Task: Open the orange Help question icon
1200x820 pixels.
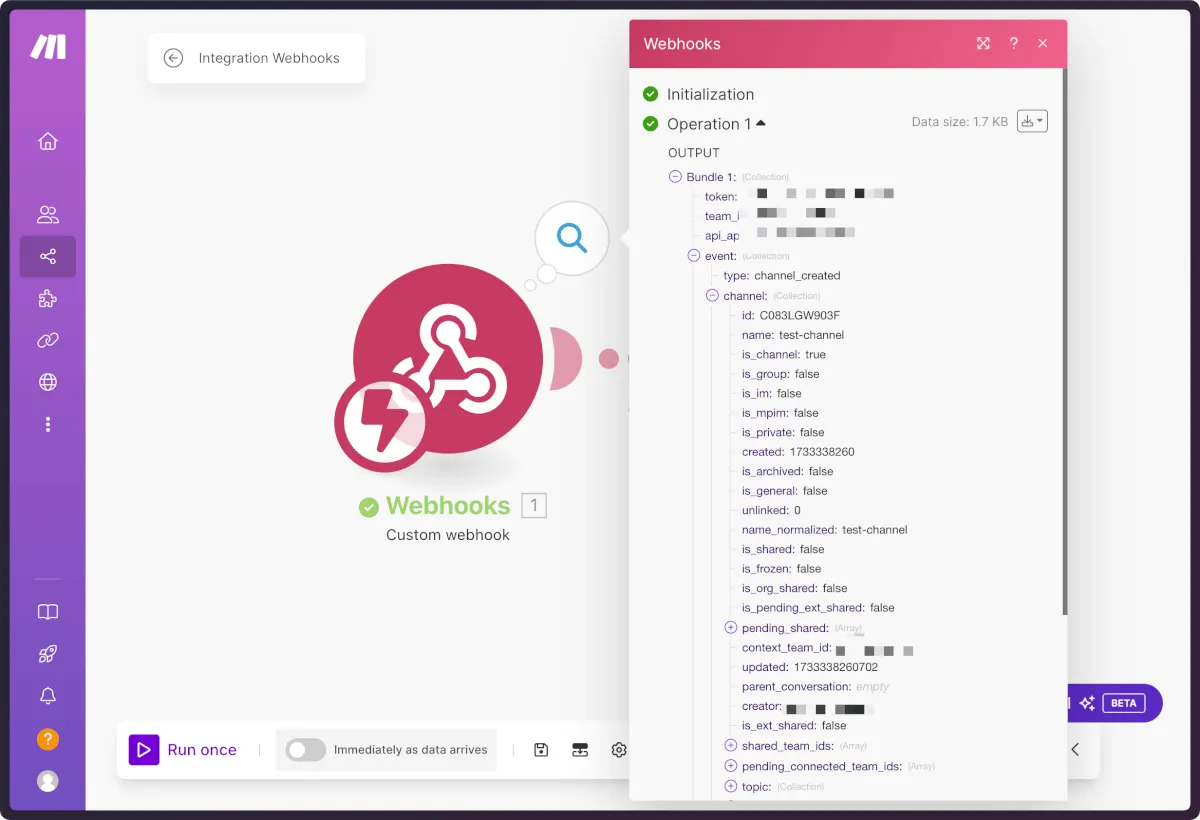Action: [x=48, y=740]
